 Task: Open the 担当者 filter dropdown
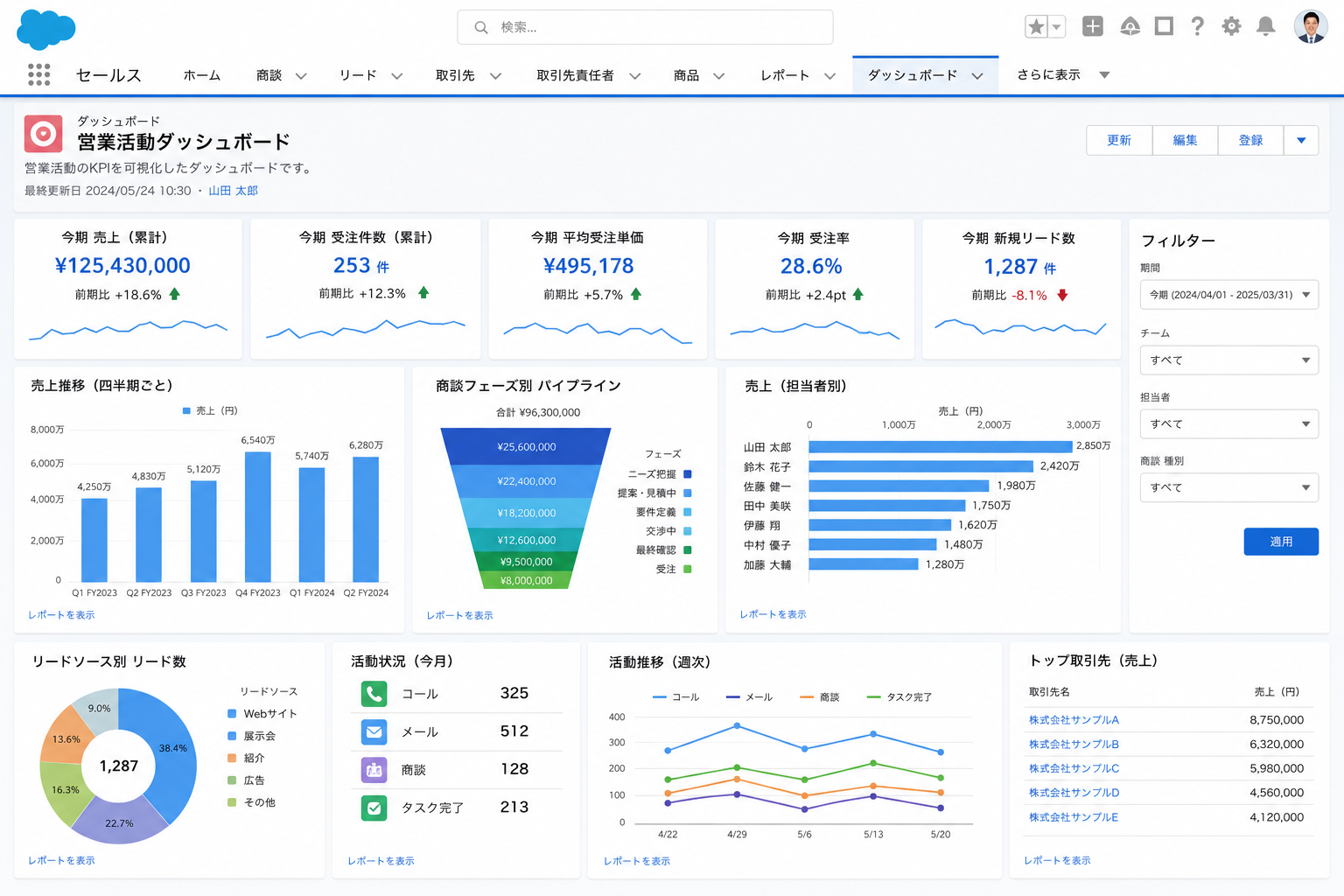tap(1228, 423)
